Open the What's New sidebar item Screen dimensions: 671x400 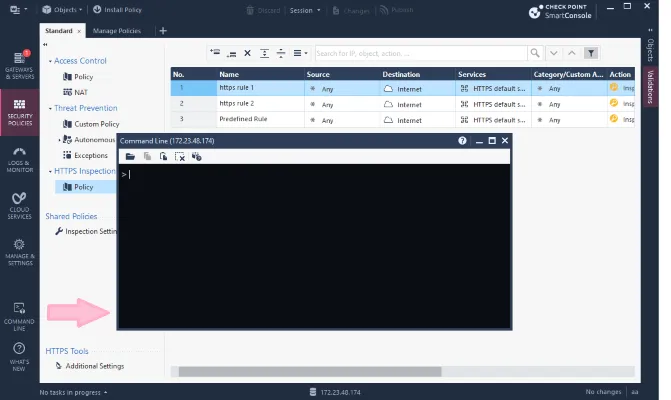(19, 356)
